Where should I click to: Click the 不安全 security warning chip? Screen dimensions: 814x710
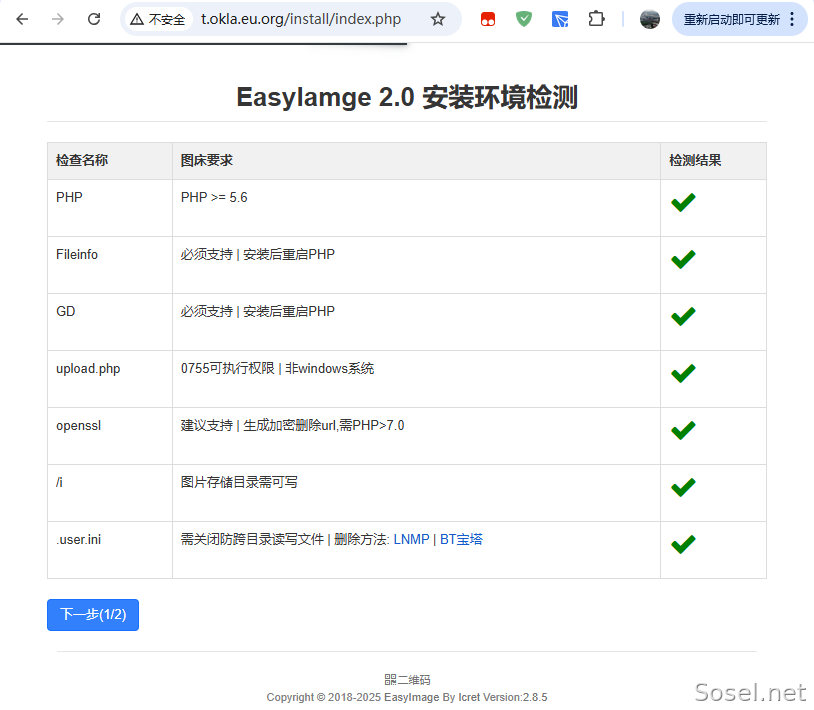[158, 19]
